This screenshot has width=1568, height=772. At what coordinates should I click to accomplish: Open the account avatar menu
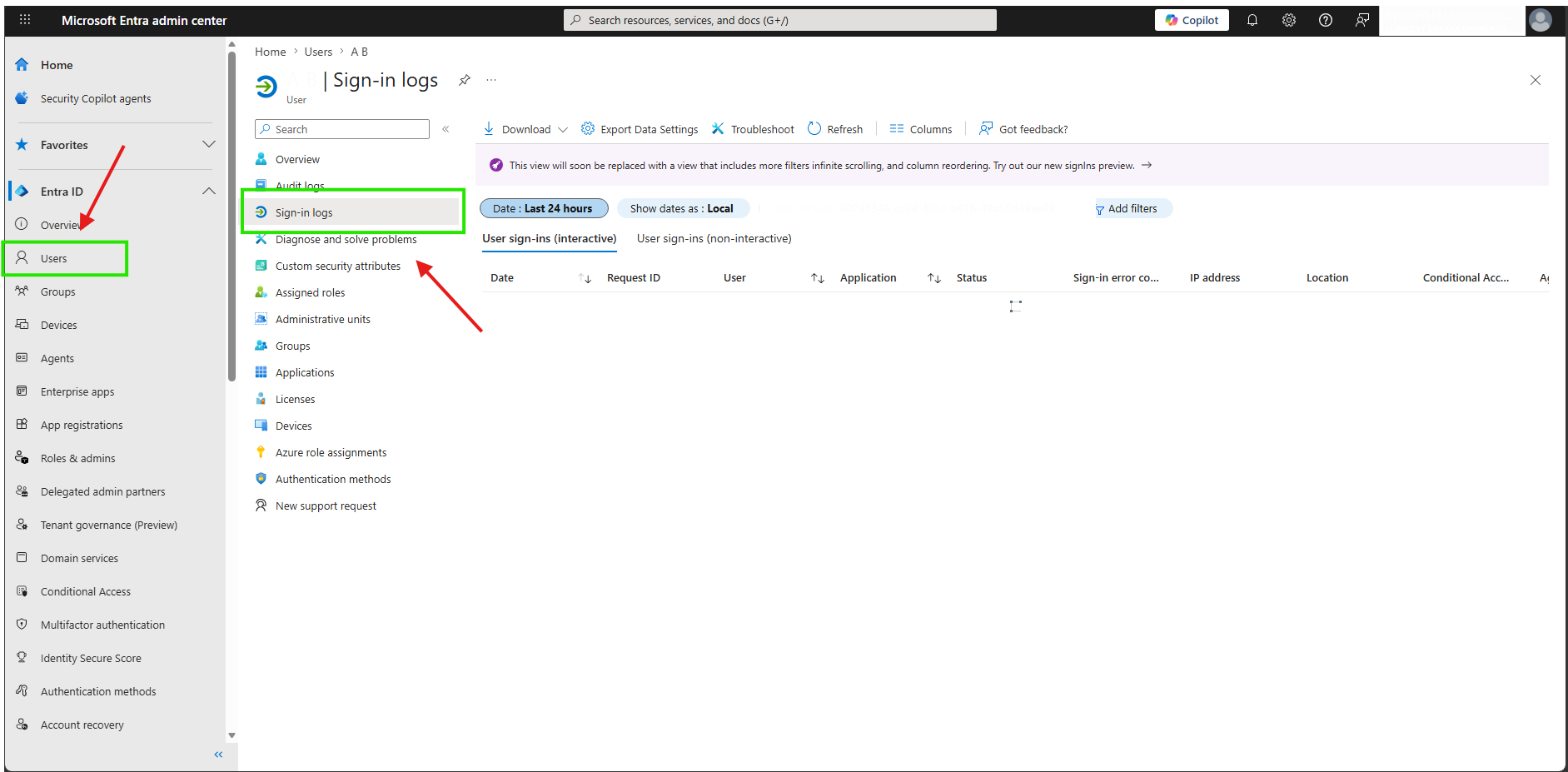[x=1540, y=20]
